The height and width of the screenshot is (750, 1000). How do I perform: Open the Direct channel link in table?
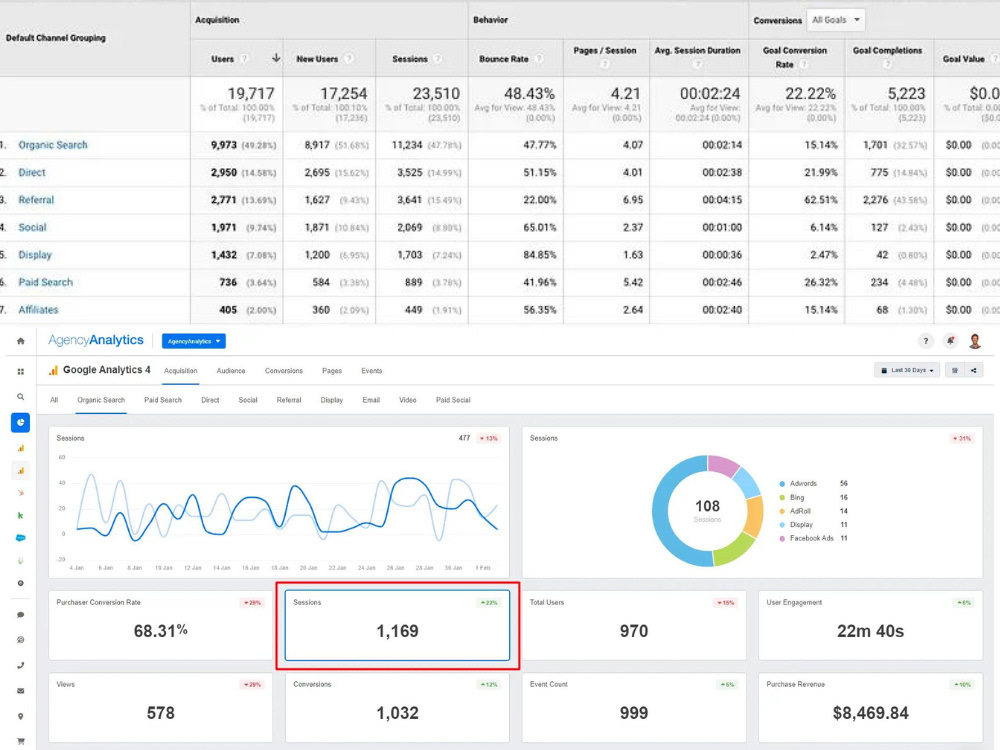pos(32,172)
